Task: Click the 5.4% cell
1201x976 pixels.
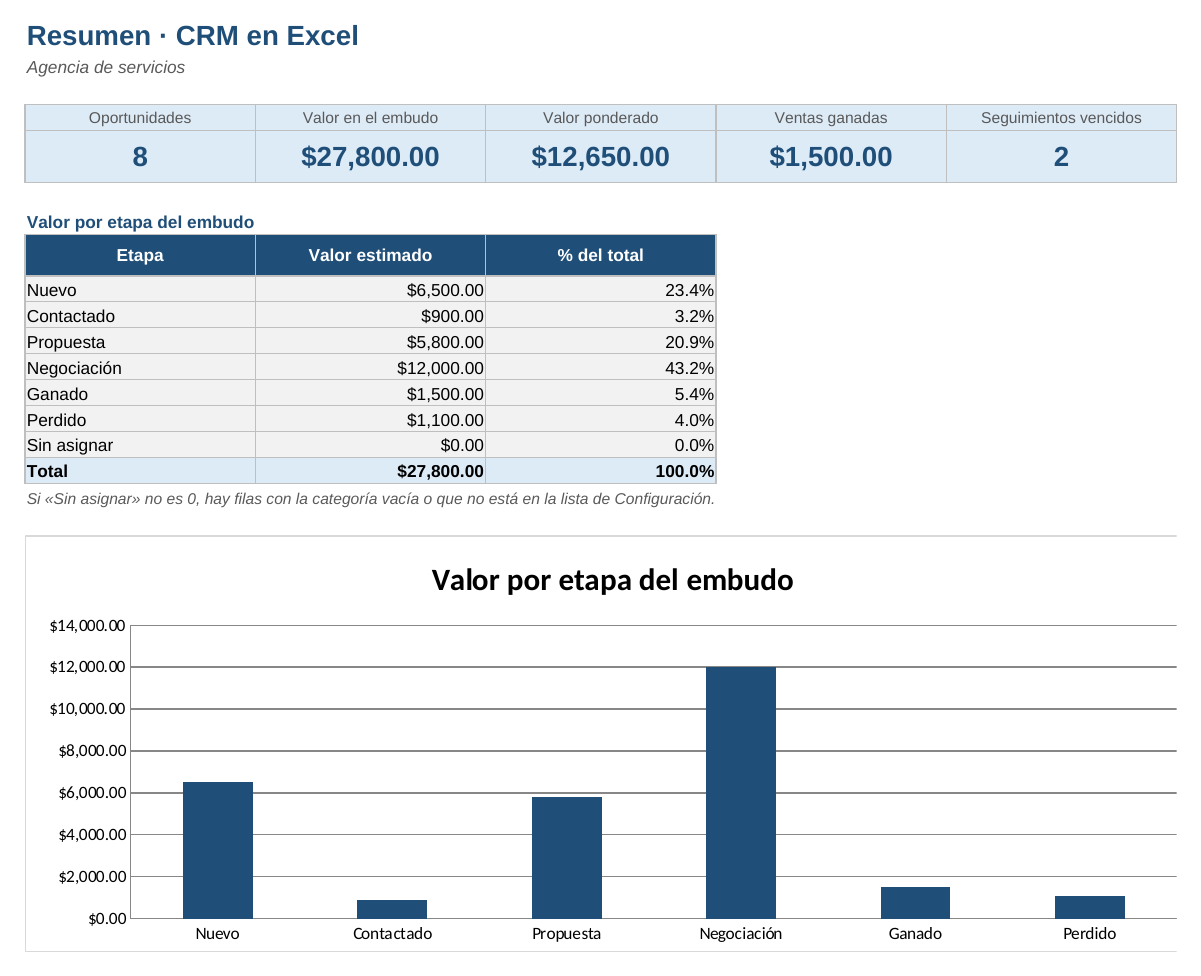Action: (x=601, y=394)
